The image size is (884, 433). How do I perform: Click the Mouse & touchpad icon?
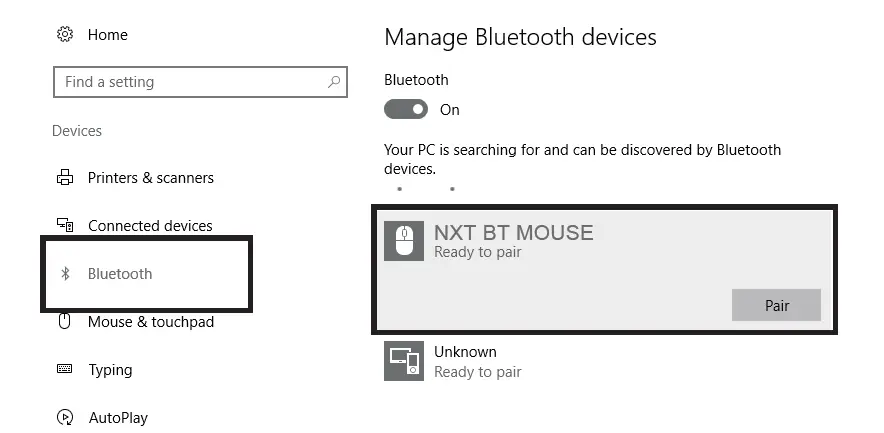pyautogui.click(x=65, y=322)
